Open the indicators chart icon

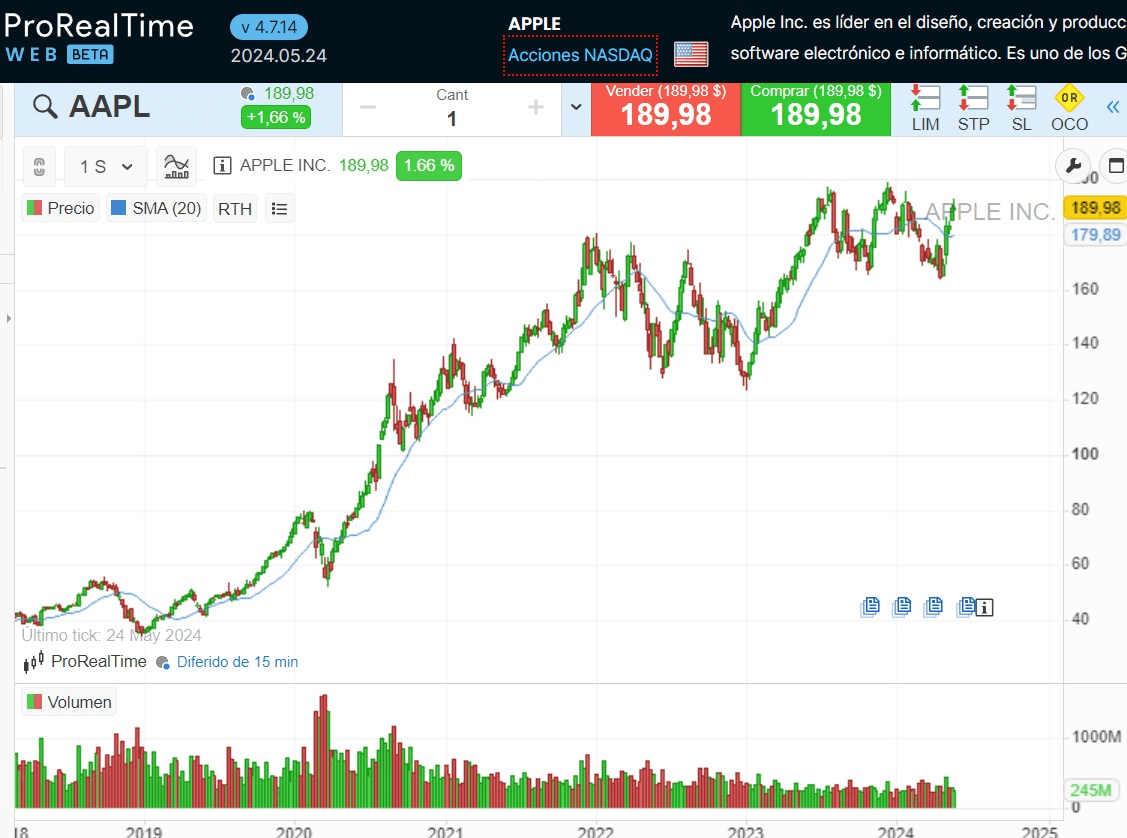177,166
